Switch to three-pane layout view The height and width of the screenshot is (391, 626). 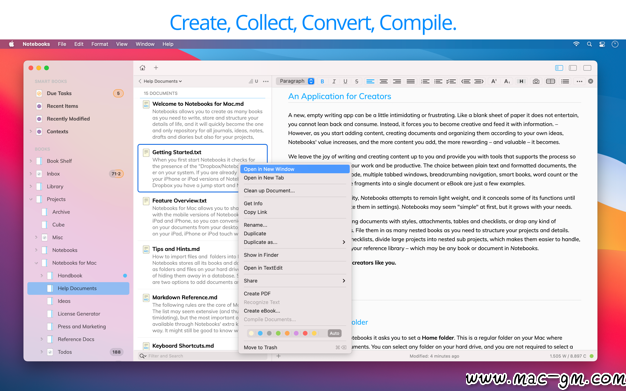pos(559,68)
